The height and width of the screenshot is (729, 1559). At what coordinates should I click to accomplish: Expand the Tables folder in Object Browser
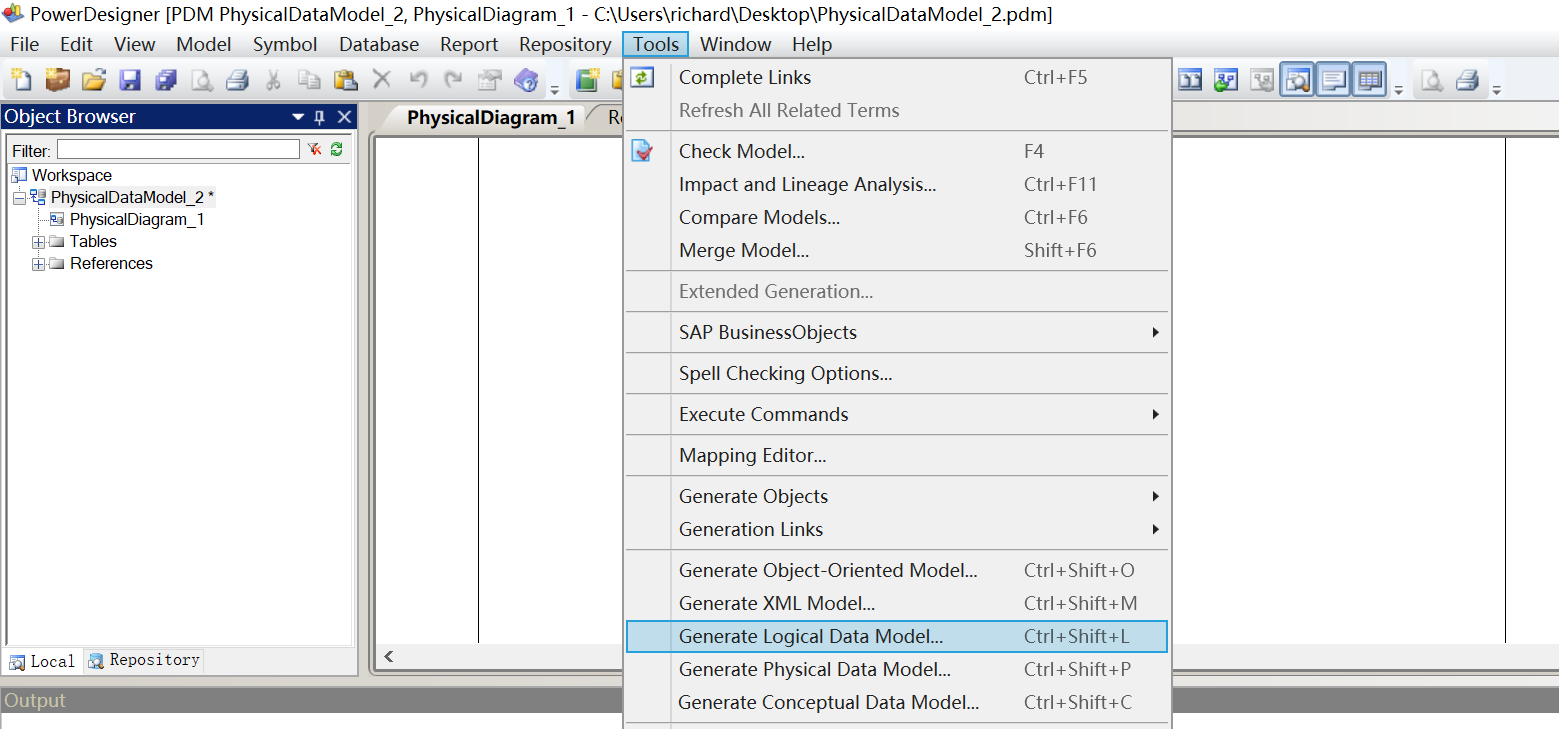tap(39, 241)
